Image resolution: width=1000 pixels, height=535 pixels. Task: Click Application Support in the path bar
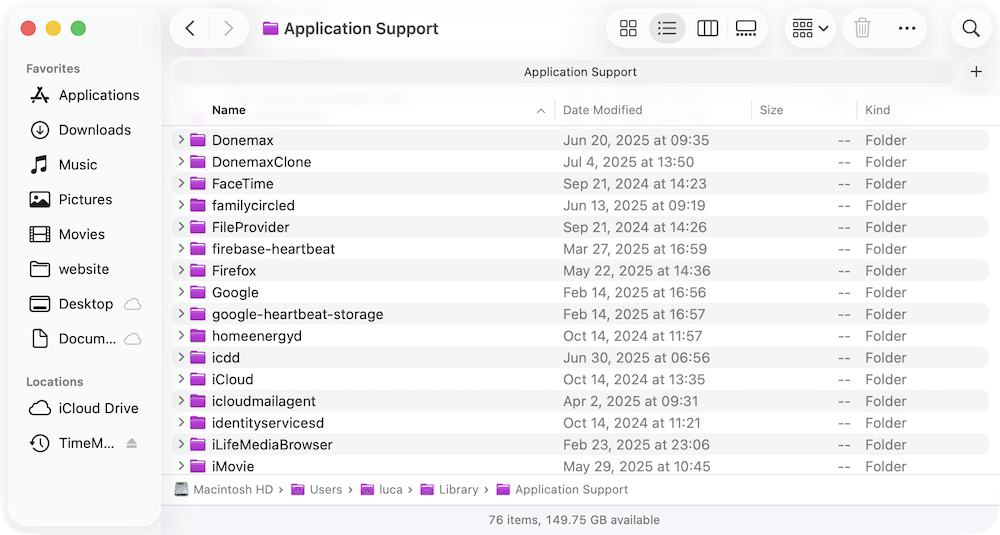pyautogui.click(x=562, y=489)
